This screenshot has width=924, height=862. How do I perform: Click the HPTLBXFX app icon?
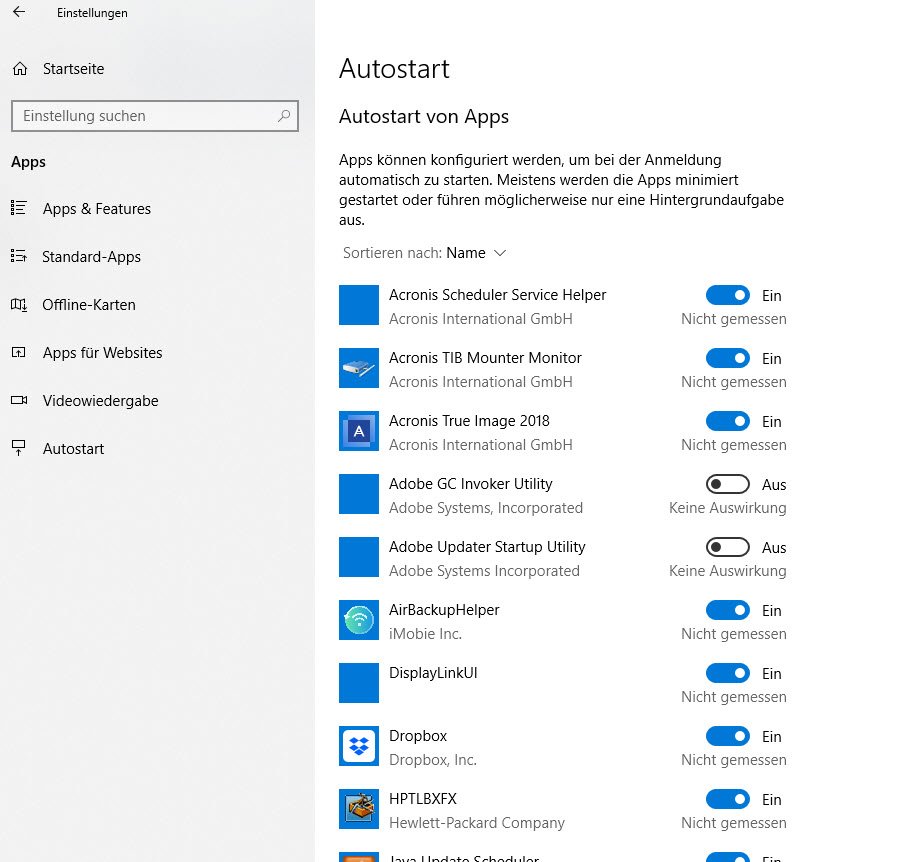pyautogui.click(x=359, y=810)
